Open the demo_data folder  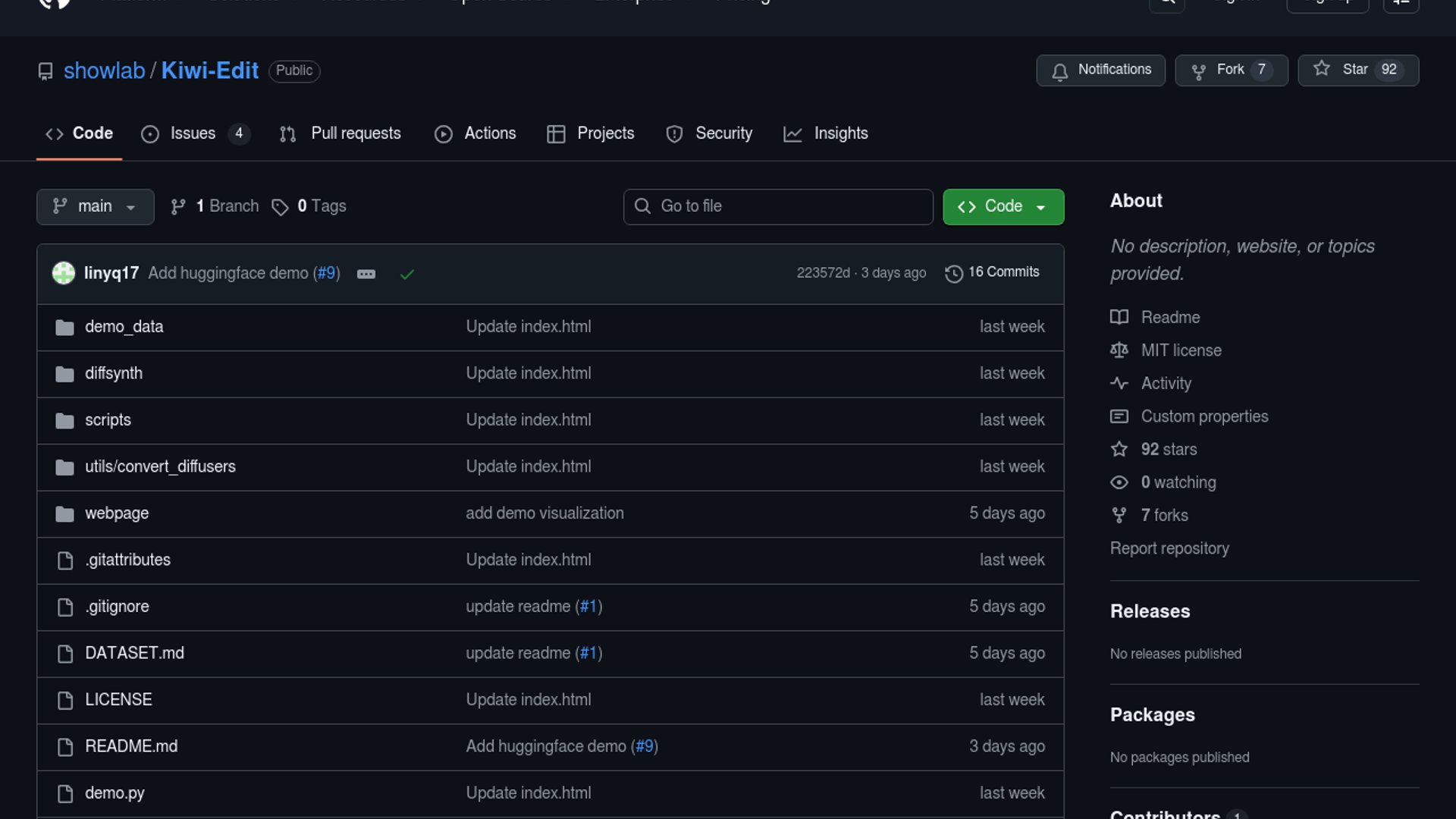(124, 327)
